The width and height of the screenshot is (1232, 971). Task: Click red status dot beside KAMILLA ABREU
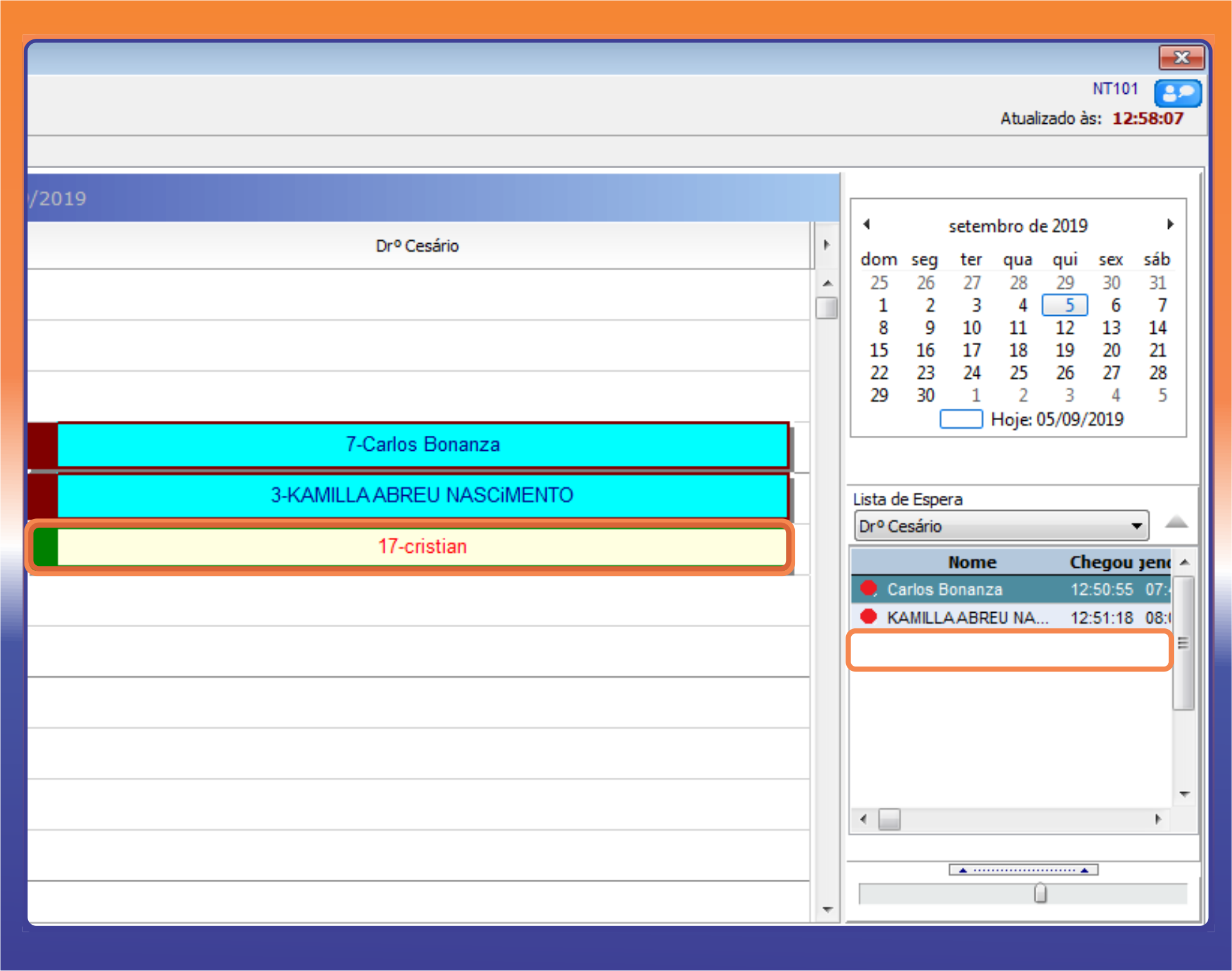[868, 617]
